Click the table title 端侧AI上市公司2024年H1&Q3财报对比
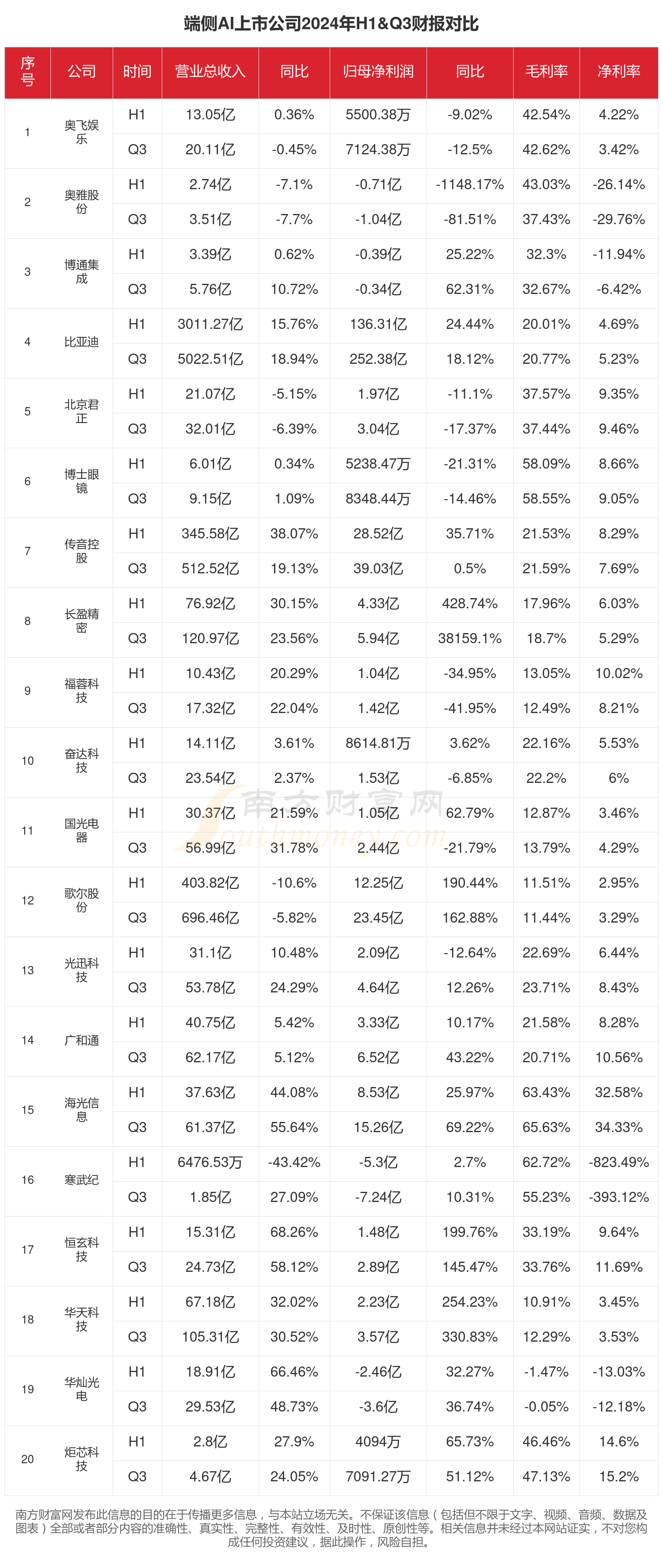 point(331,24)
